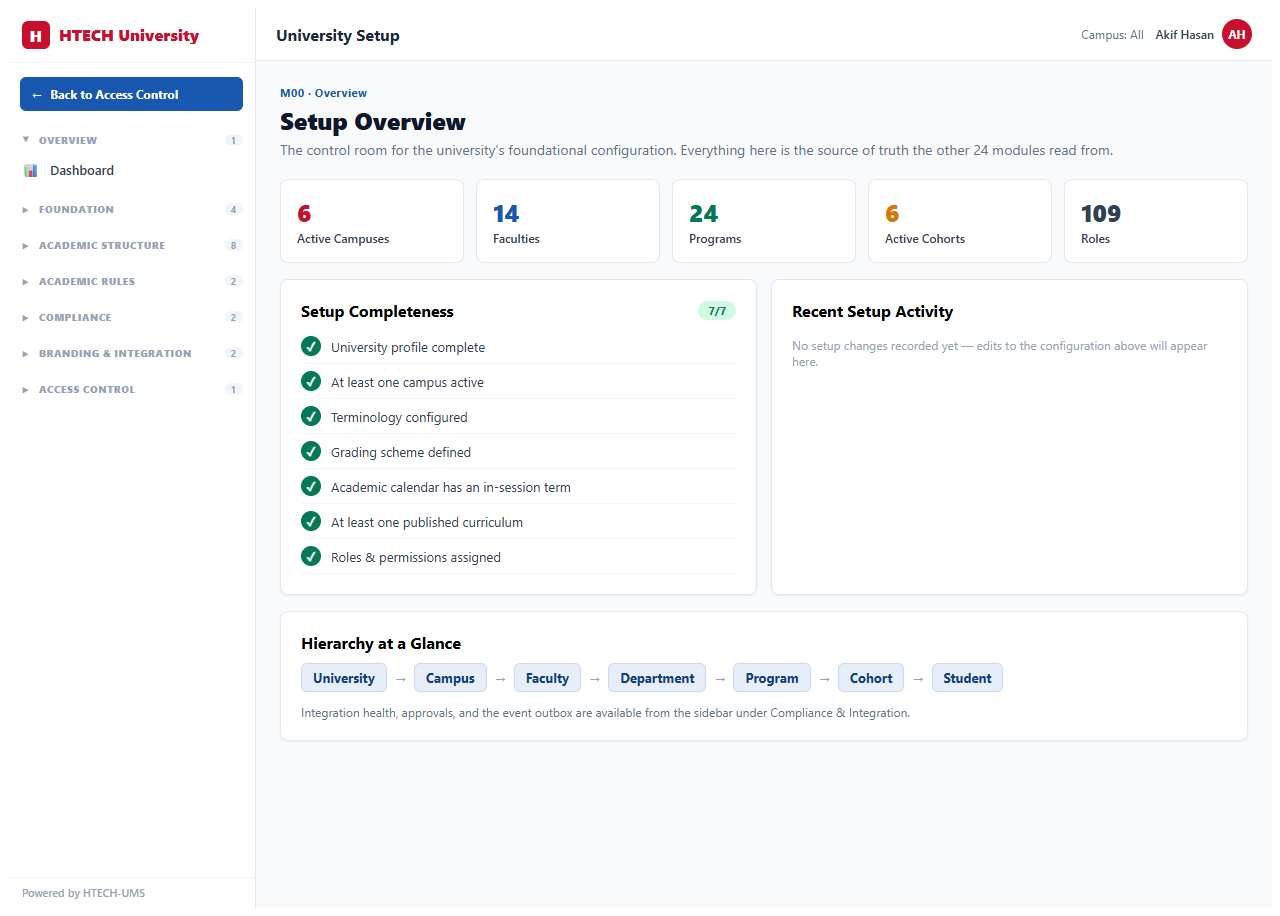
Task: Click the Campus hierarchy chip
Action: (x=450, y=678)
